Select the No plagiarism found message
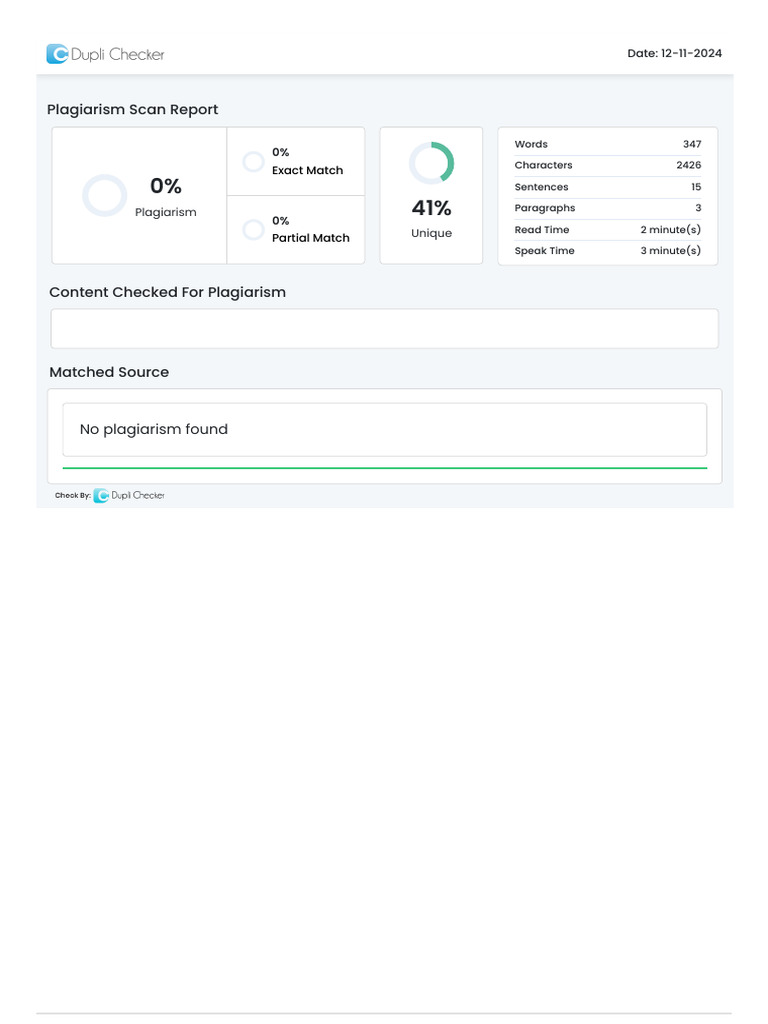This screenshot has width=768, height=1024. (153, 429)
